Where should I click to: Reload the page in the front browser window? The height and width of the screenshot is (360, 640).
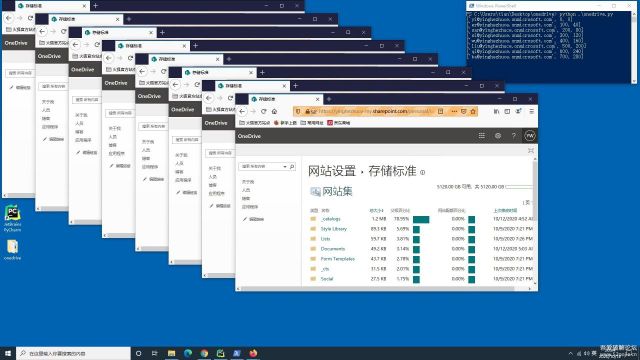[264, 111]
